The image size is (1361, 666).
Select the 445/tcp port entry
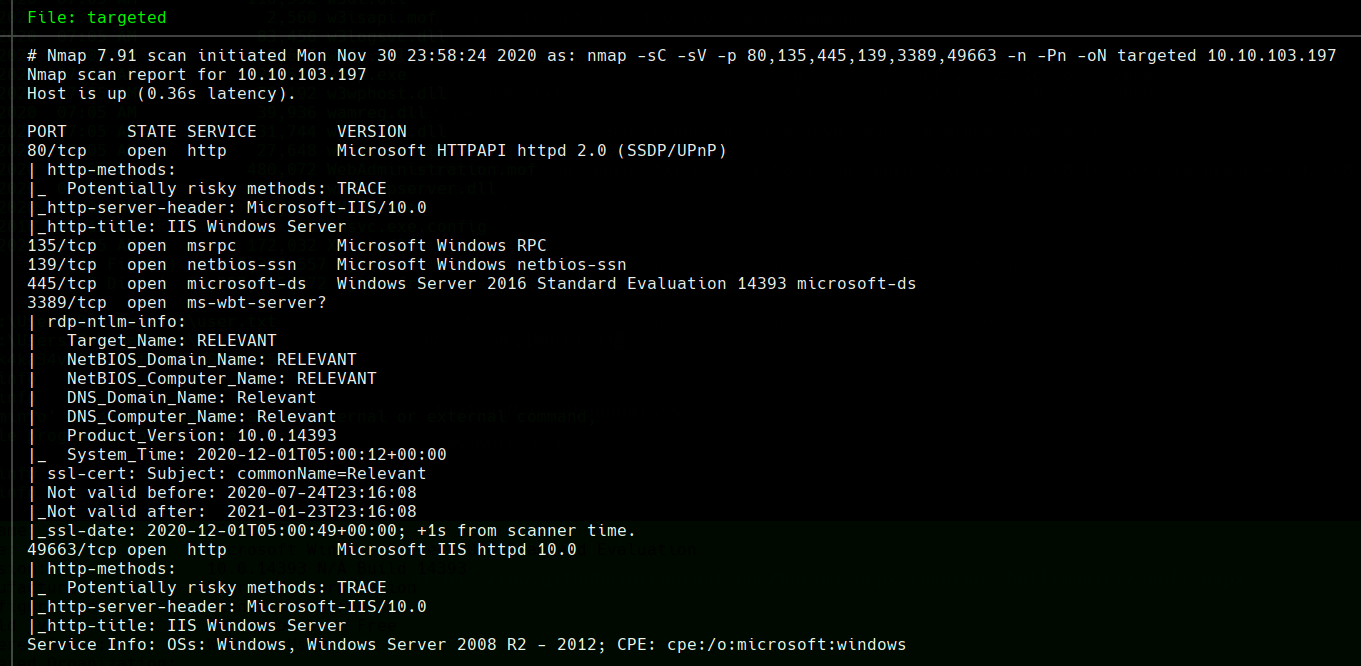pos(62,284)
